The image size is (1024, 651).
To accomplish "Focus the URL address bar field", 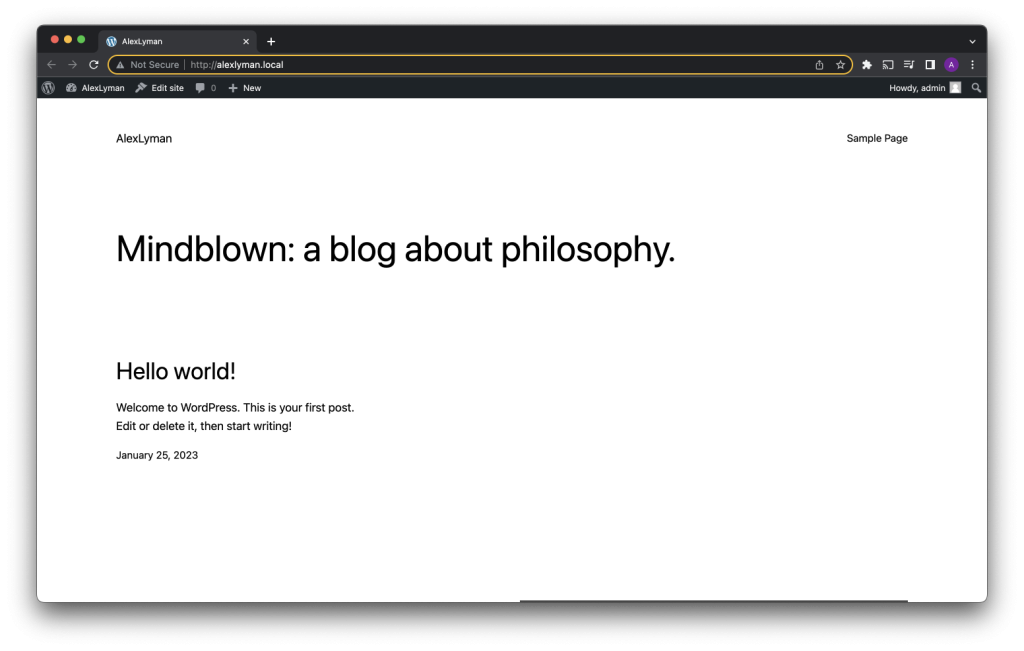I will click(500, 65).
